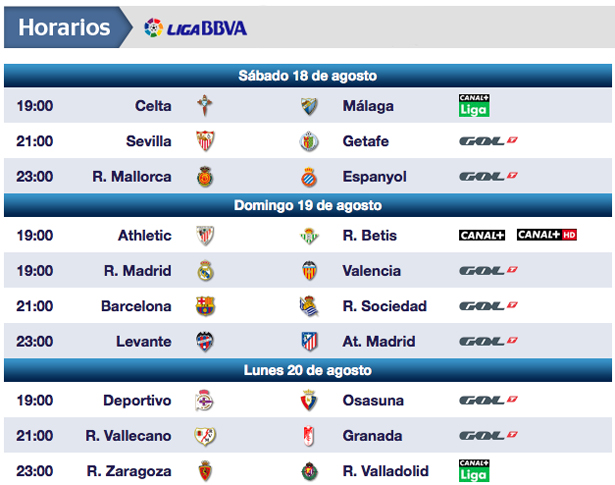This screenshot has width=615, height=485.
Task: Click the Valencia club badge
Action: (x=310, y=271)
